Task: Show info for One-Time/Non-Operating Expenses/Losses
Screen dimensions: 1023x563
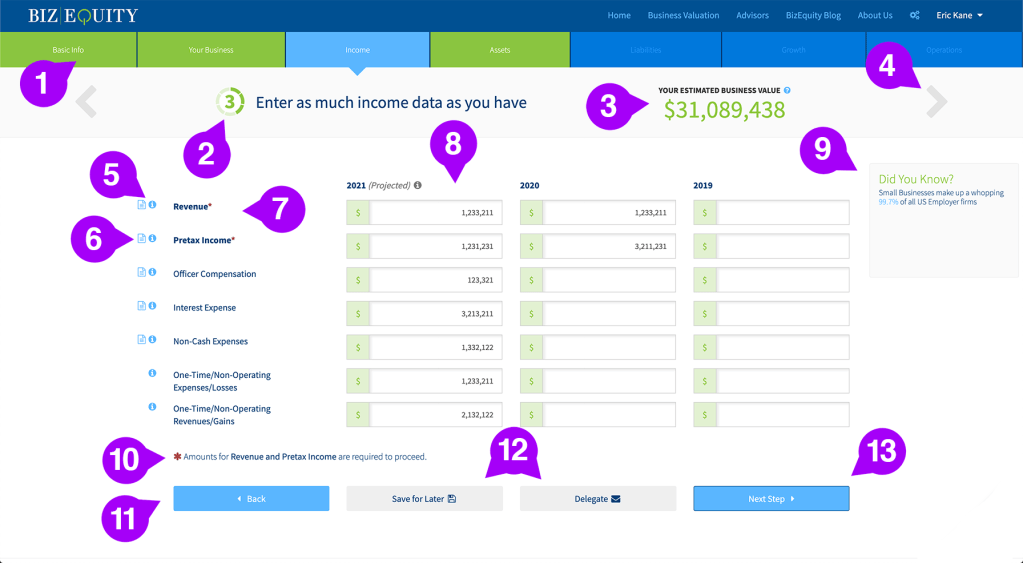Action: coord(152,374)
